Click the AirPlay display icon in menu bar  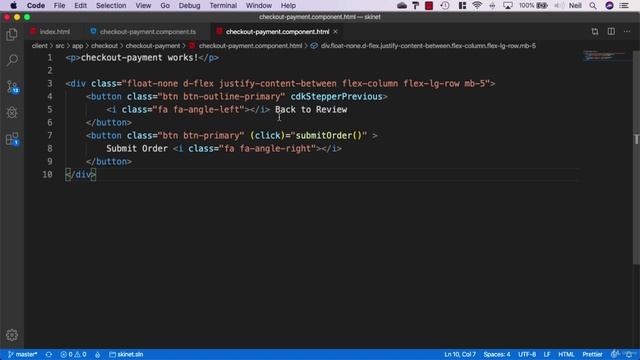(508, 5)
